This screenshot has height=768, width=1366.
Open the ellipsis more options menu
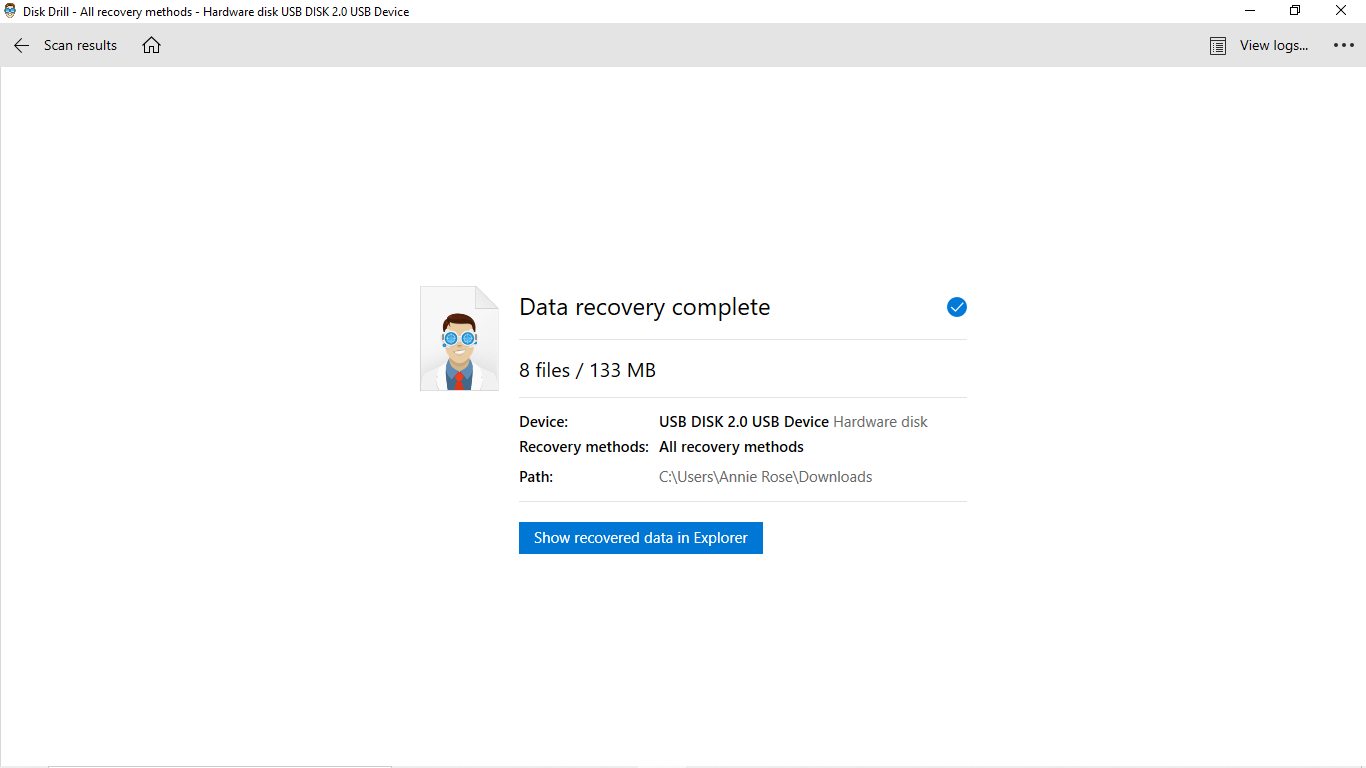click(1344, 45)
